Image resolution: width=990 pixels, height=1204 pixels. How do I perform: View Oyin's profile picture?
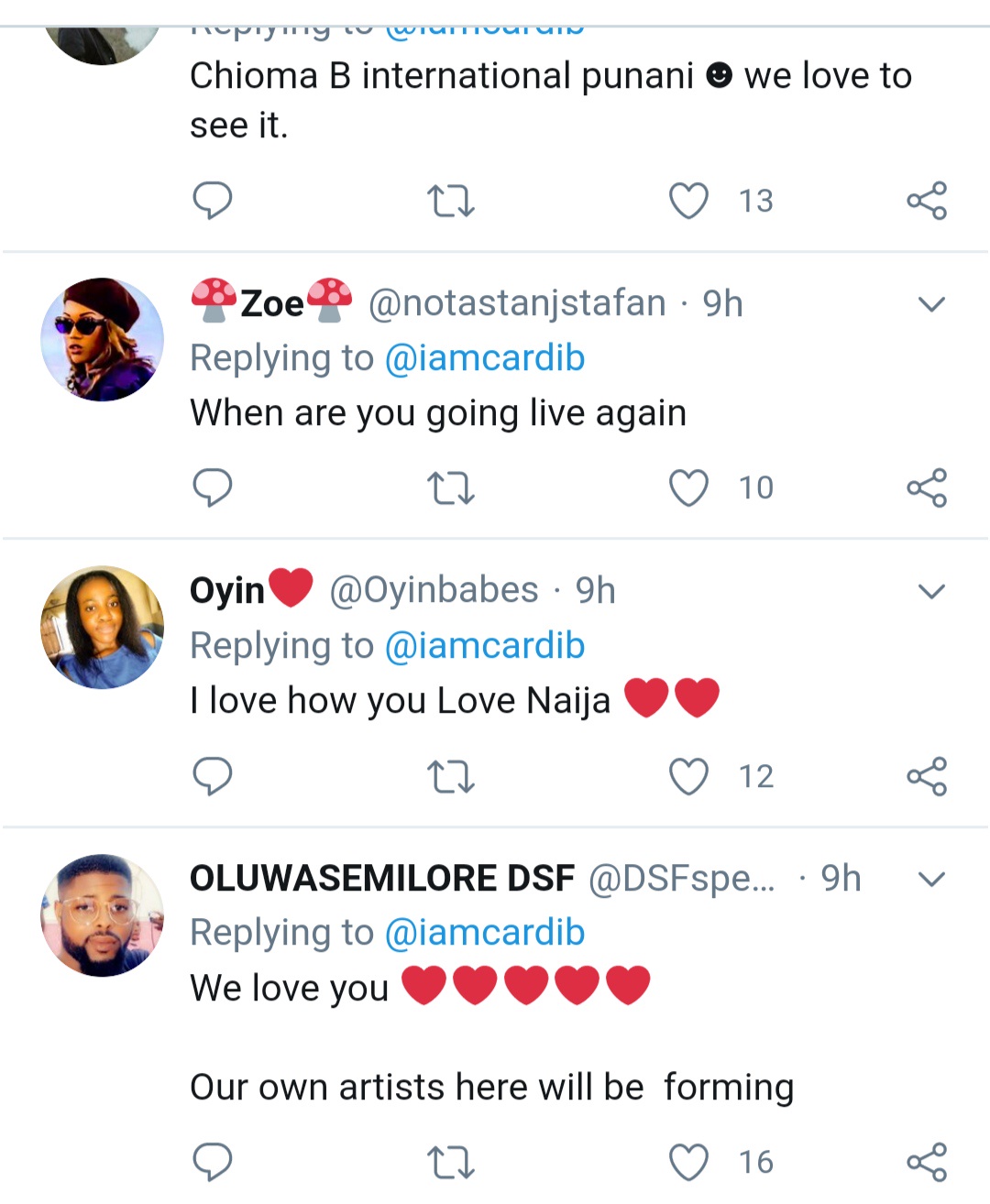click(x=103, y=627)
